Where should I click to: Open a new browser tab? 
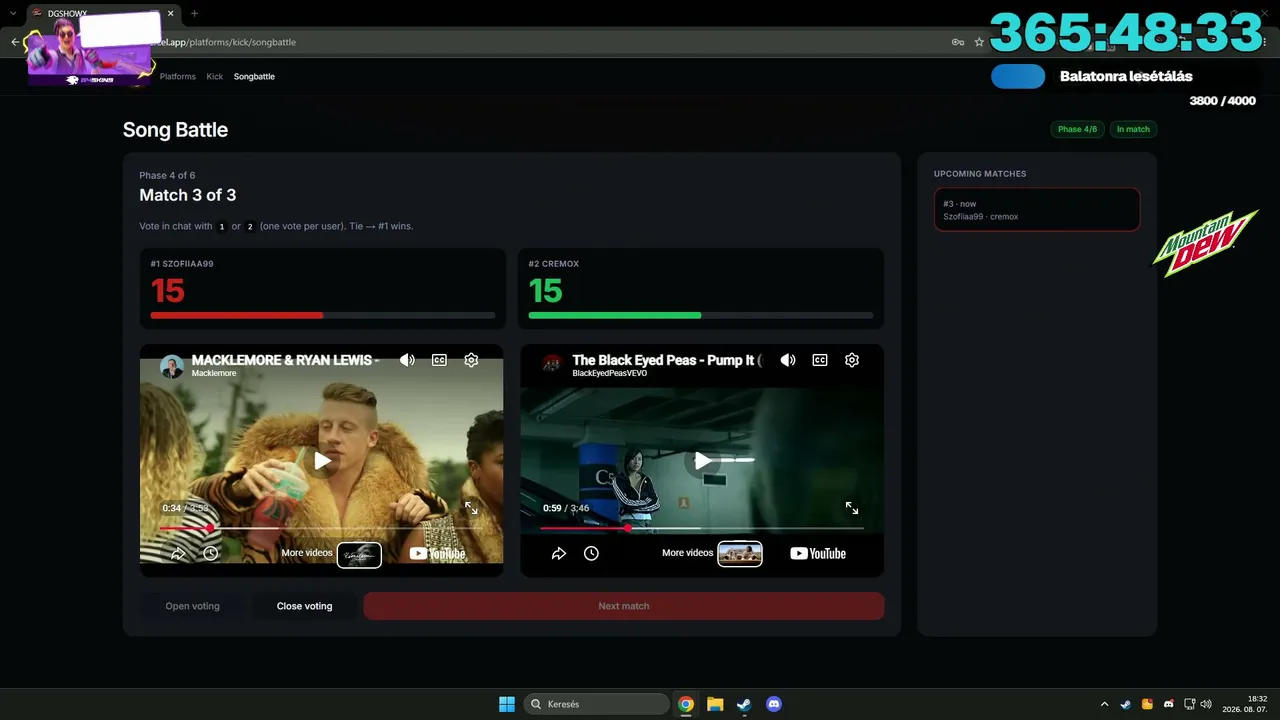tap(194, 13)
